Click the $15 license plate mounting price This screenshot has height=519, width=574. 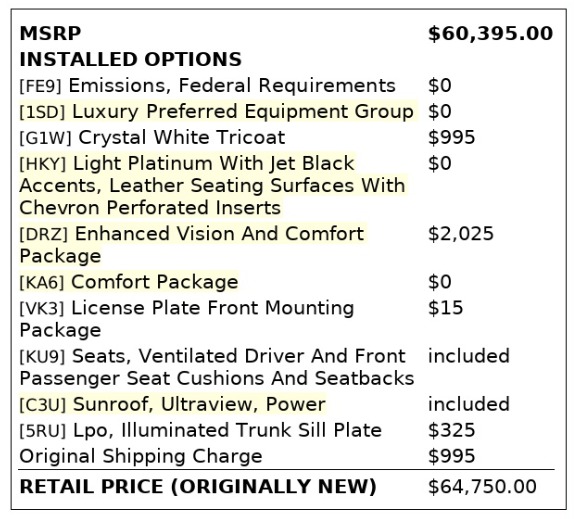446,308
